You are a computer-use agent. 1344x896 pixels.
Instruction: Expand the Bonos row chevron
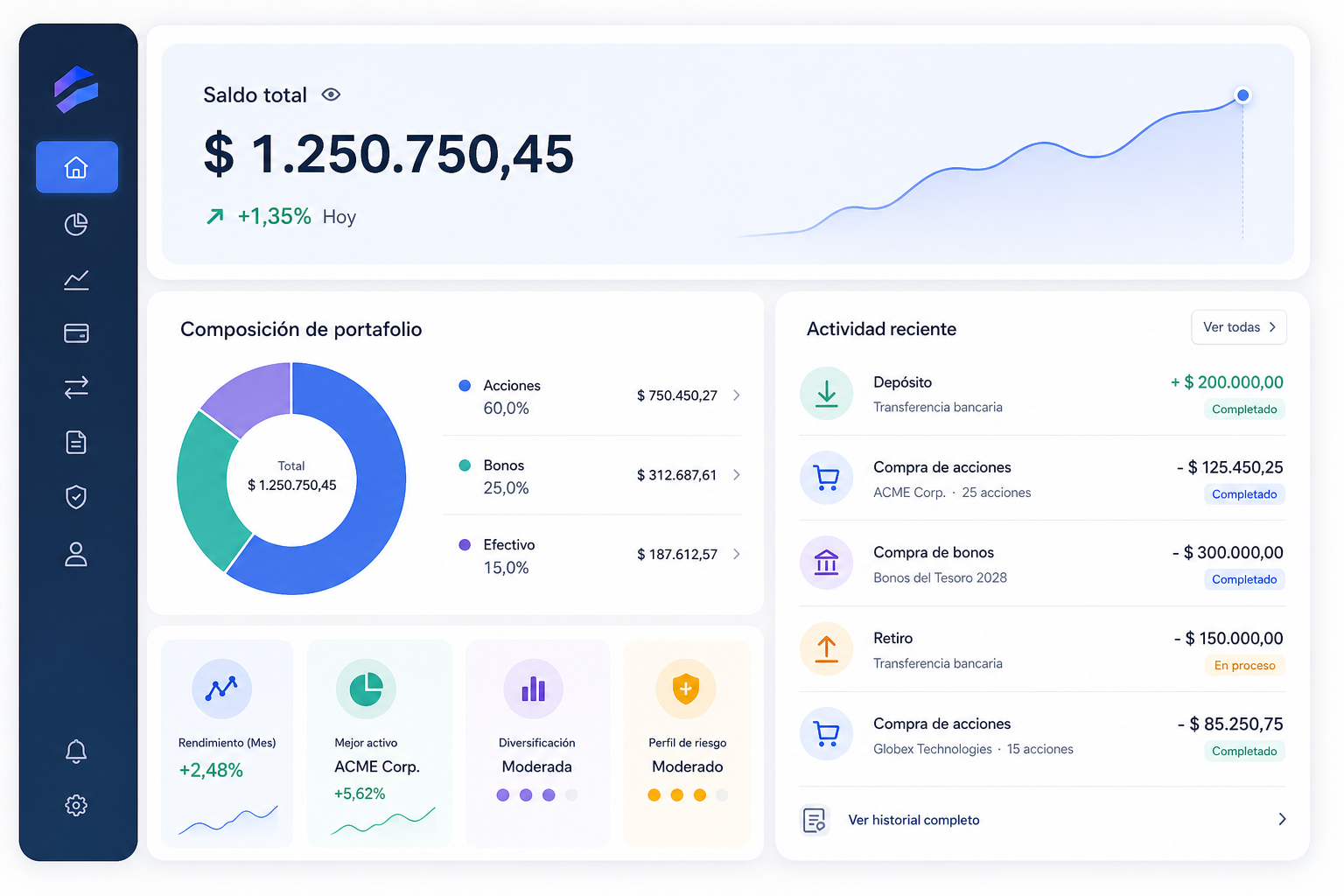[737, 475]
